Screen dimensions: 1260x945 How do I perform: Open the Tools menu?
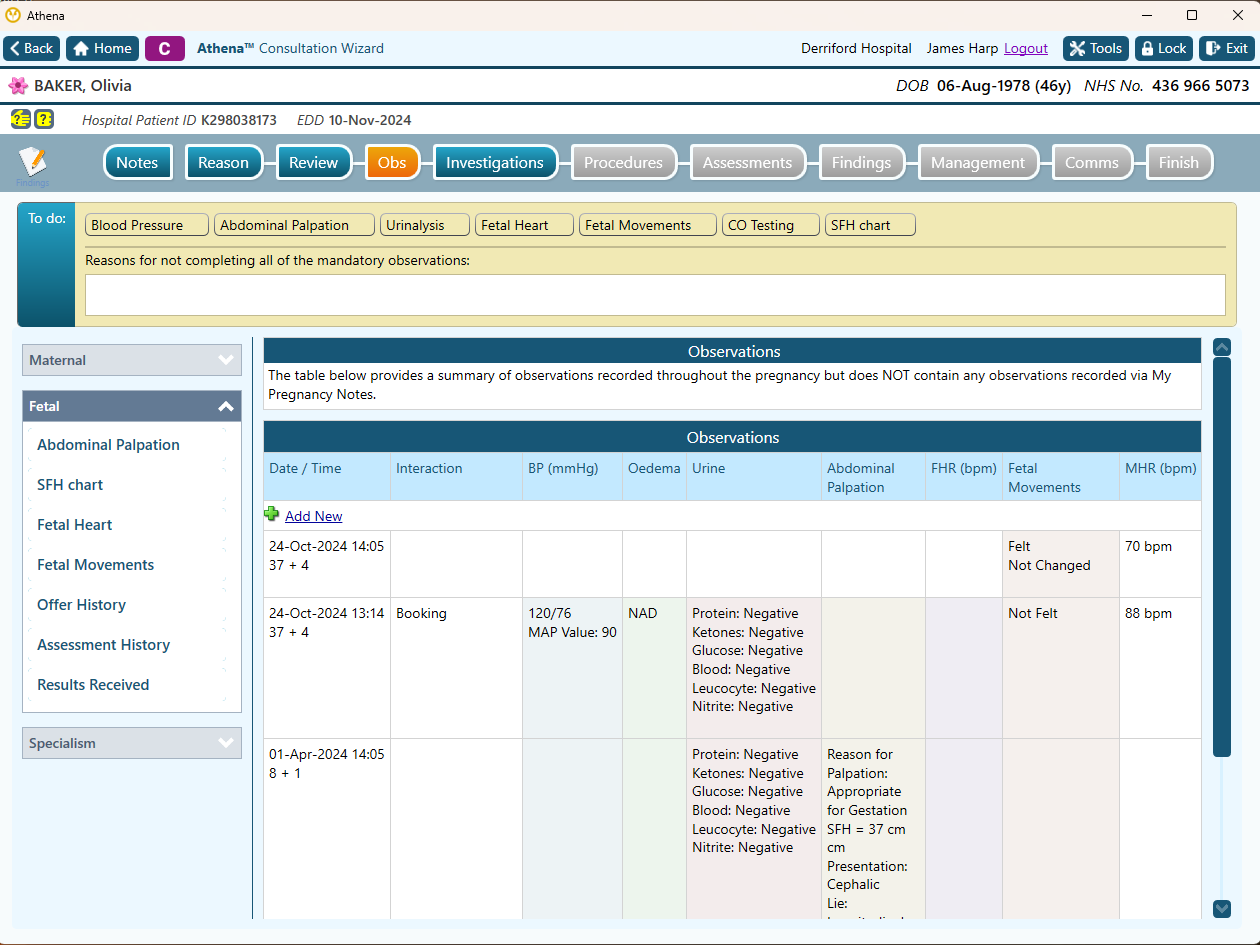pyautogui.click(x=1096, y=48)
